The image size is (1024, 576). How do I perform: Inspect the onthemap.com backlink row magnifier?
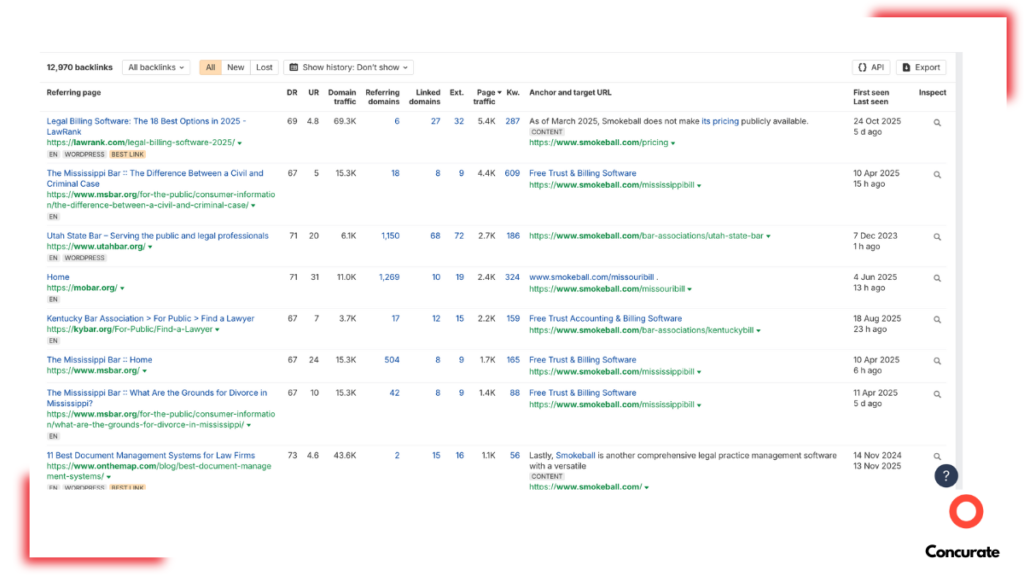936,455
